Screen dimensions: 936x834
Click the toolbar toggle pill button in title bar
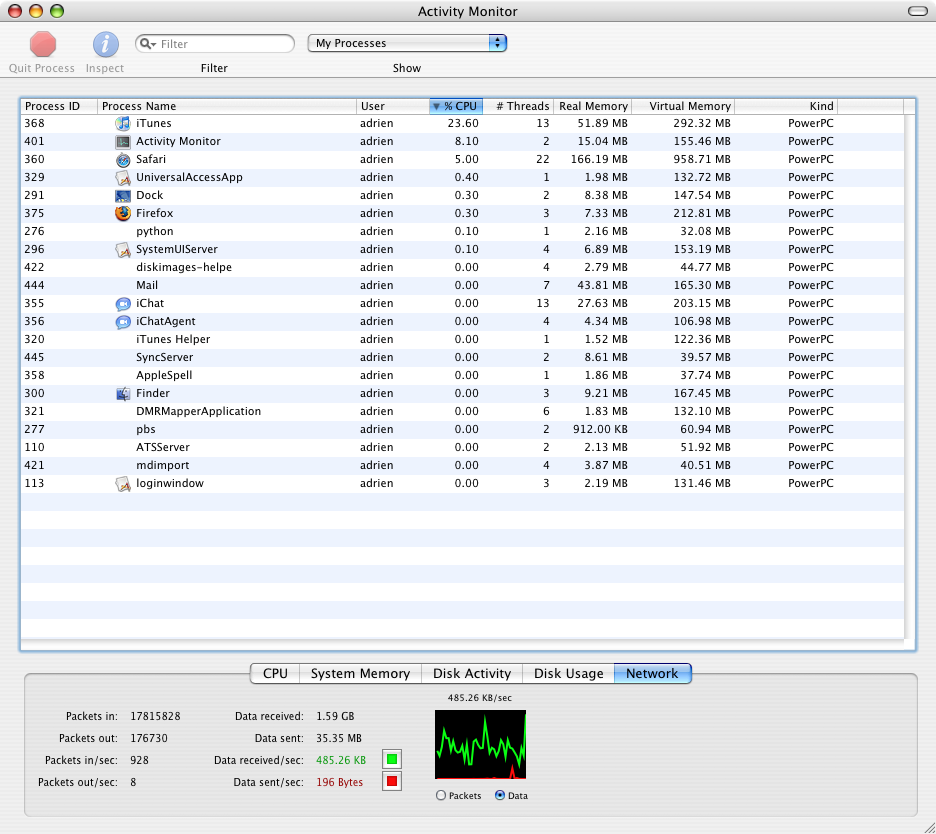[917, 11]
